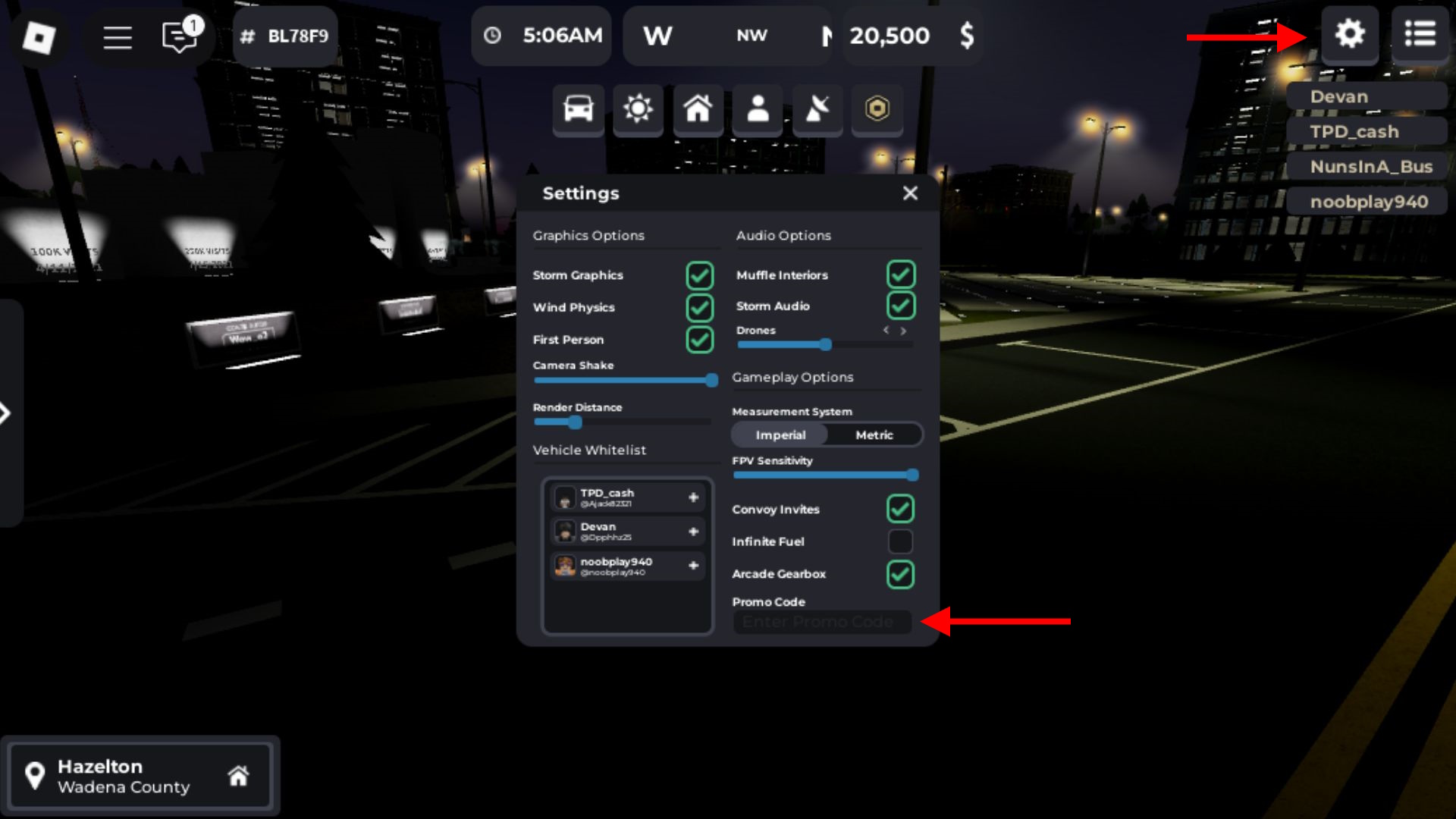Open the vehicle spawn car icon

click(578, 109)
